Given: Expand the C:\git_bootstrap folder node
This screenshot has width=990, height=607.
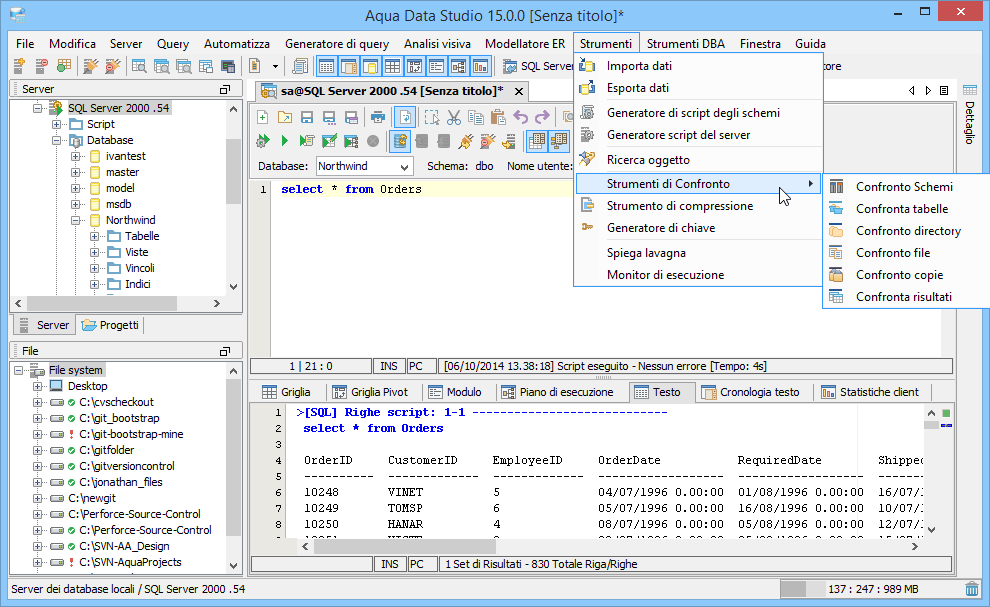Looking at the screenshot, I should (x=38, y=418).
